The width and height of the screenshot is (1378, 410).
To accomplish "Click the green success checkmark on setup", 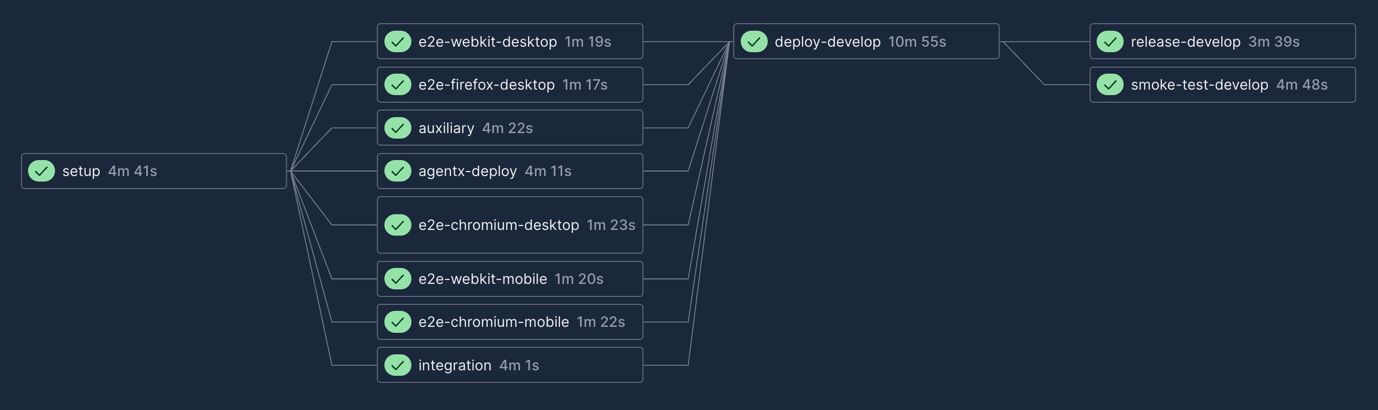I will (x=41, y=171).
